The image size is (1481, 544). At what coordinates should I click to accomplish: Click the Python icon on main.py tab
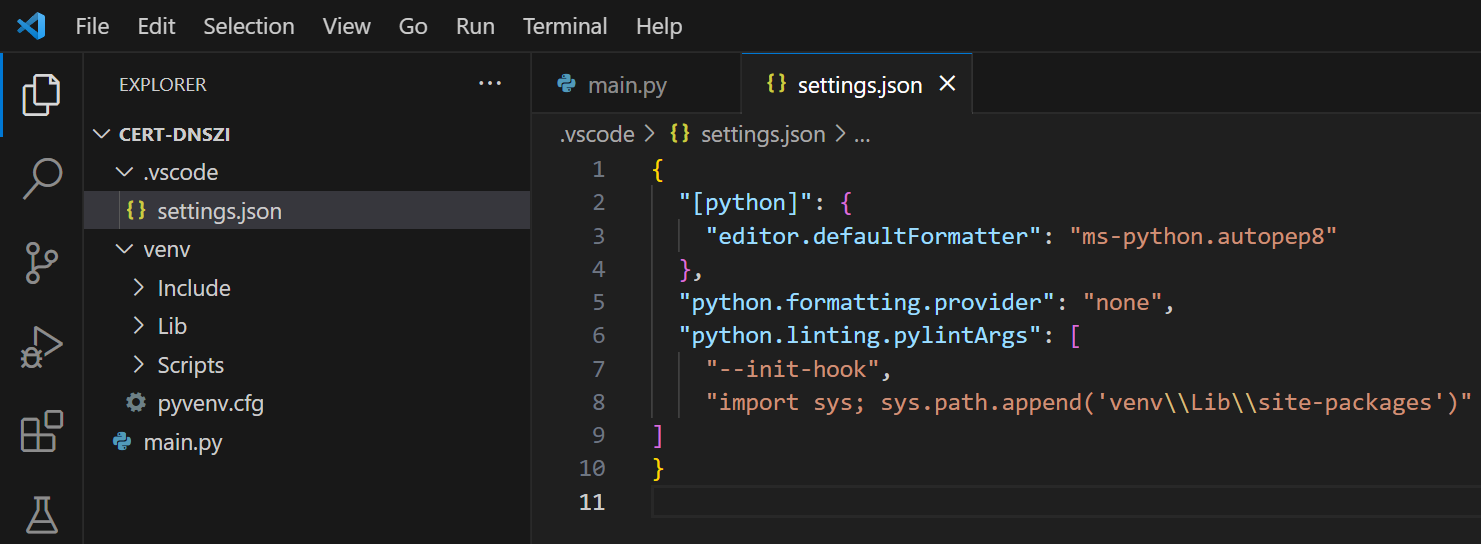(567, 84)
